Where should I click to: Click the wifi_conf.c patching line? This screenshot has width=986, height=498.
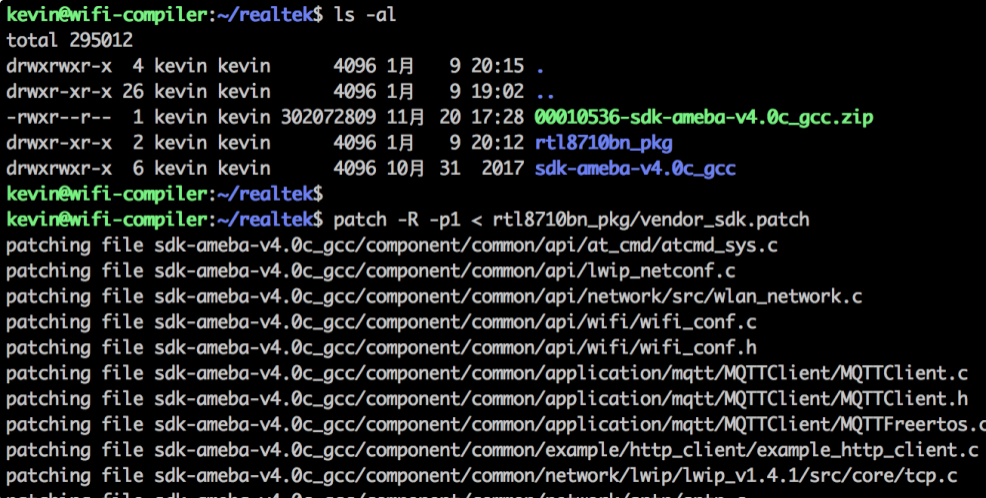point(381,322)
